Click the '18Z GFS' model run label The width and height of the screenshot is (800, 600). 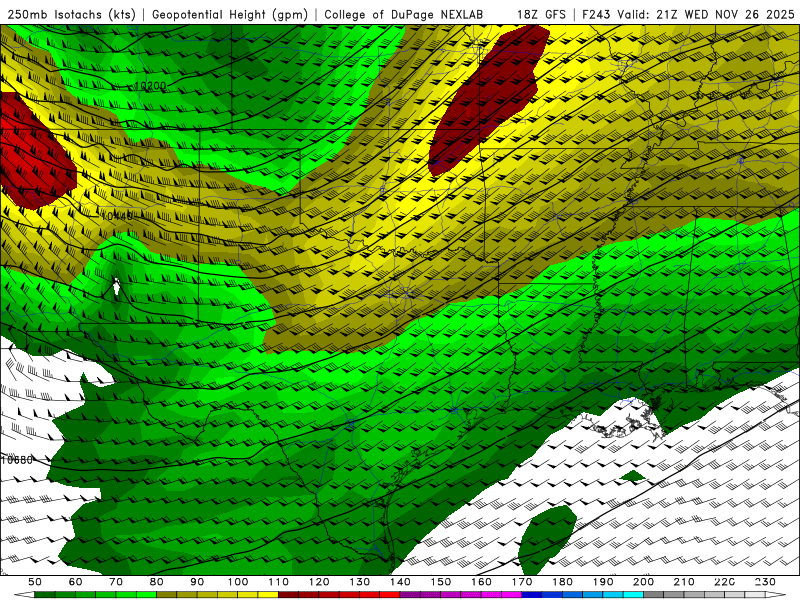click(x=541, y=14)
